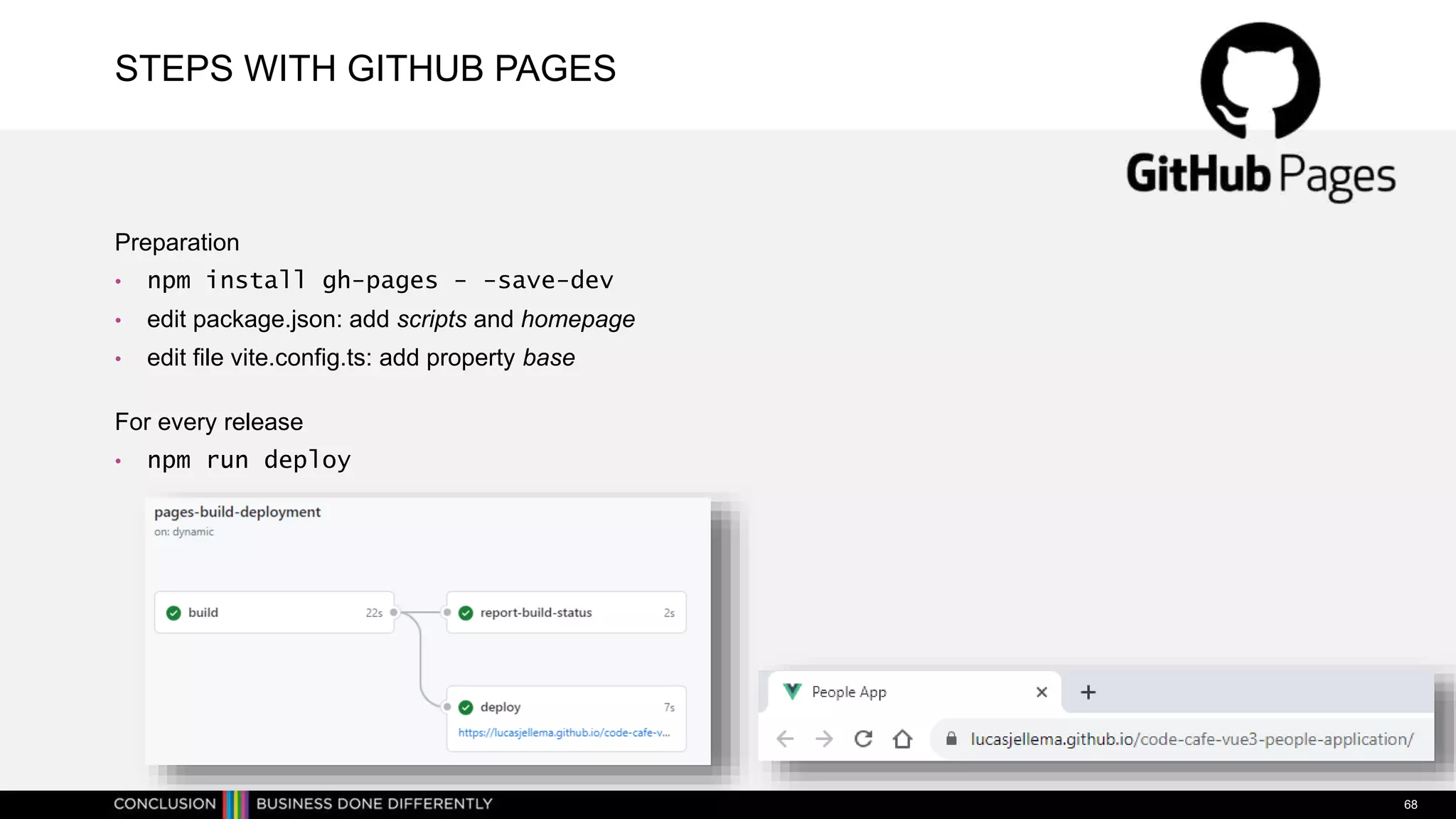Viewport: 1456px width, 819px height.
Task: Click the rainbow stripe in the footer logo
Action: pyautogui.click(x=235, y=805)
